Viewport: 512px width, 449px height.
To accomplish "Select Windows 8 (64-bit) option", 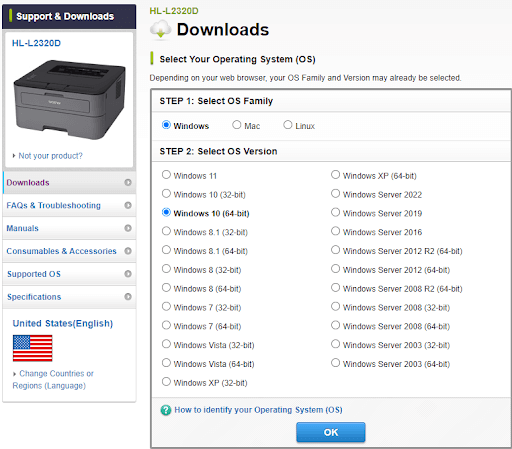I will [166, 288].
